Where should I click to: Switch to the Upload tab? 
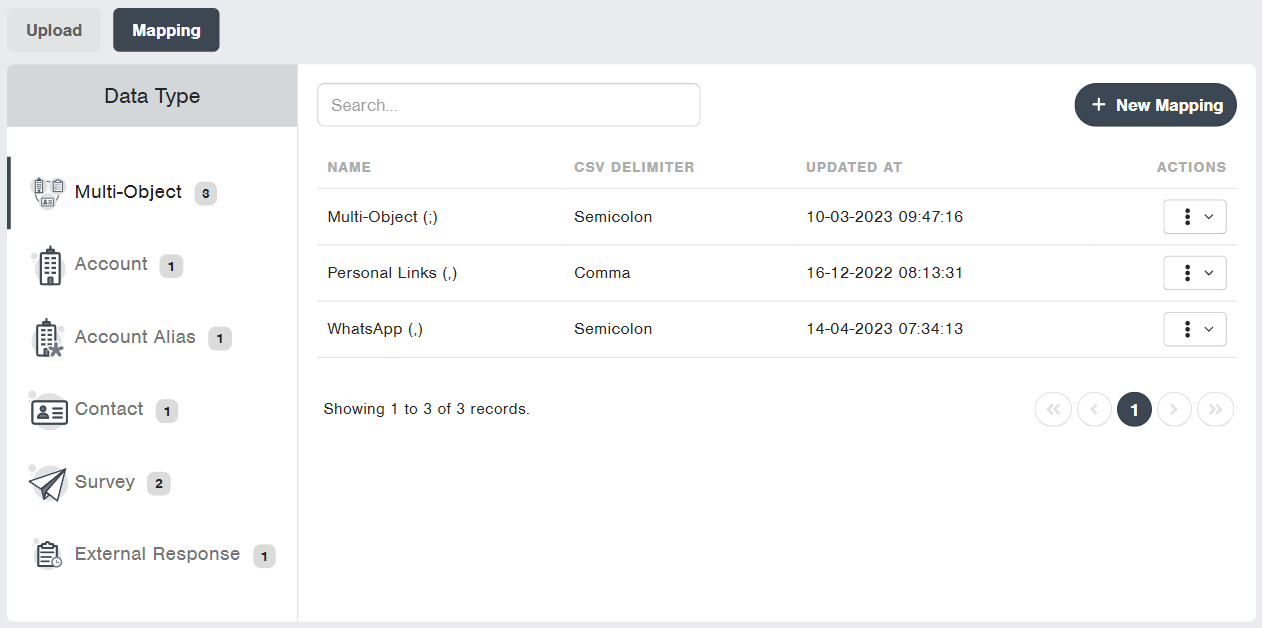(x=53, y=30)
